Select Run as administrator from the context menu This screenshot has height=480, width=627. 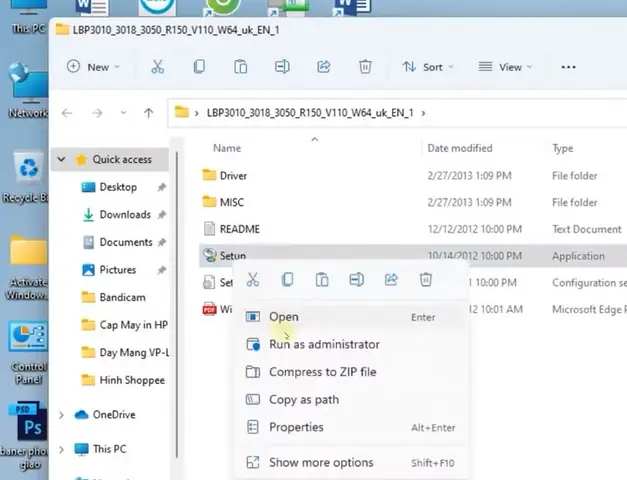pos(324,344)
